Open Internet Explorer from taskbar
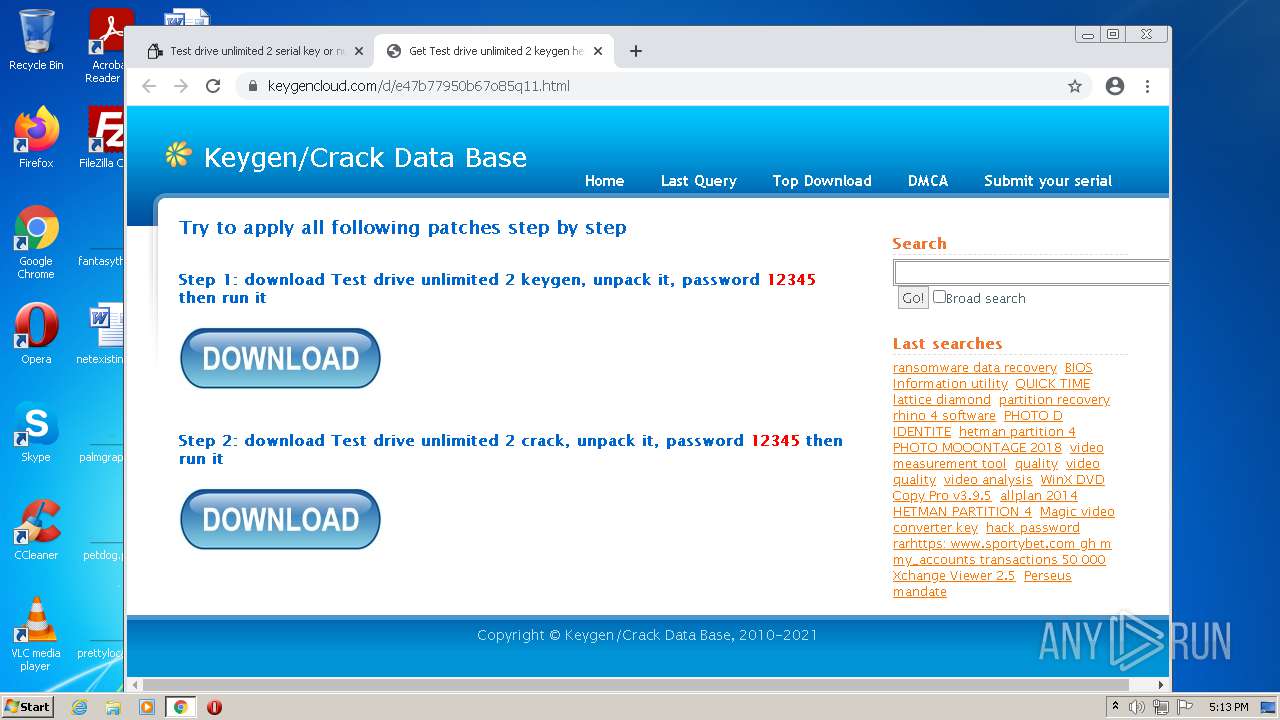1280x720 pixels. point(79,707)
